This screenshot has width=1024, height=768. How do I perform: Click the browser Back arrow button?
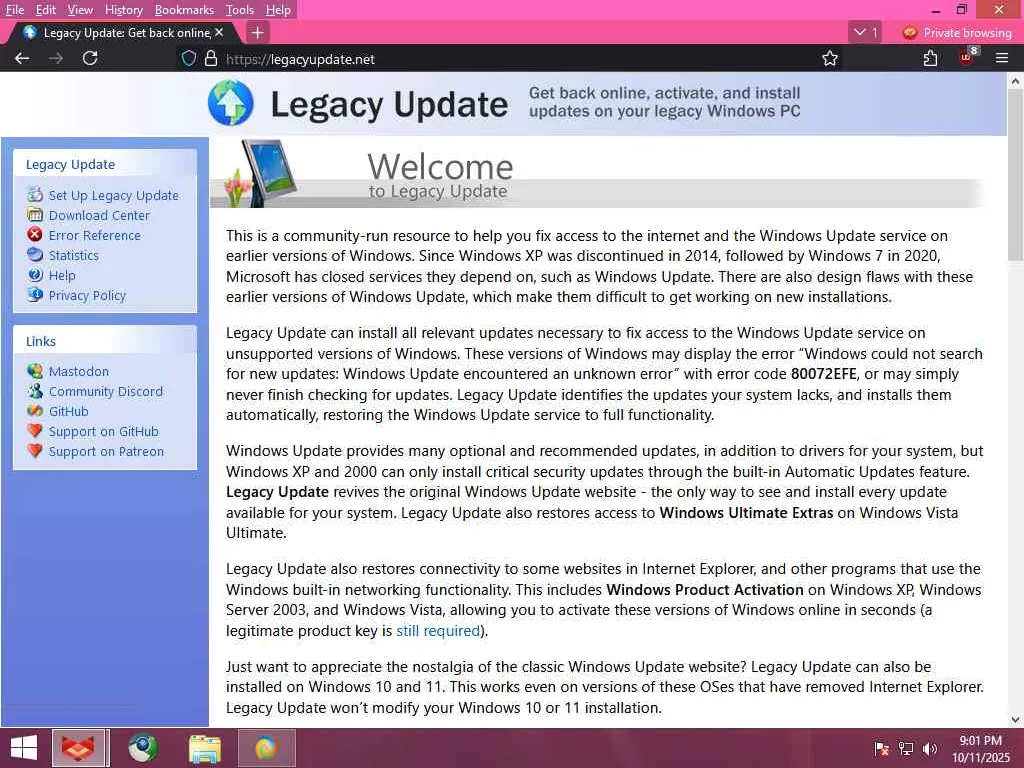point(22,58)
